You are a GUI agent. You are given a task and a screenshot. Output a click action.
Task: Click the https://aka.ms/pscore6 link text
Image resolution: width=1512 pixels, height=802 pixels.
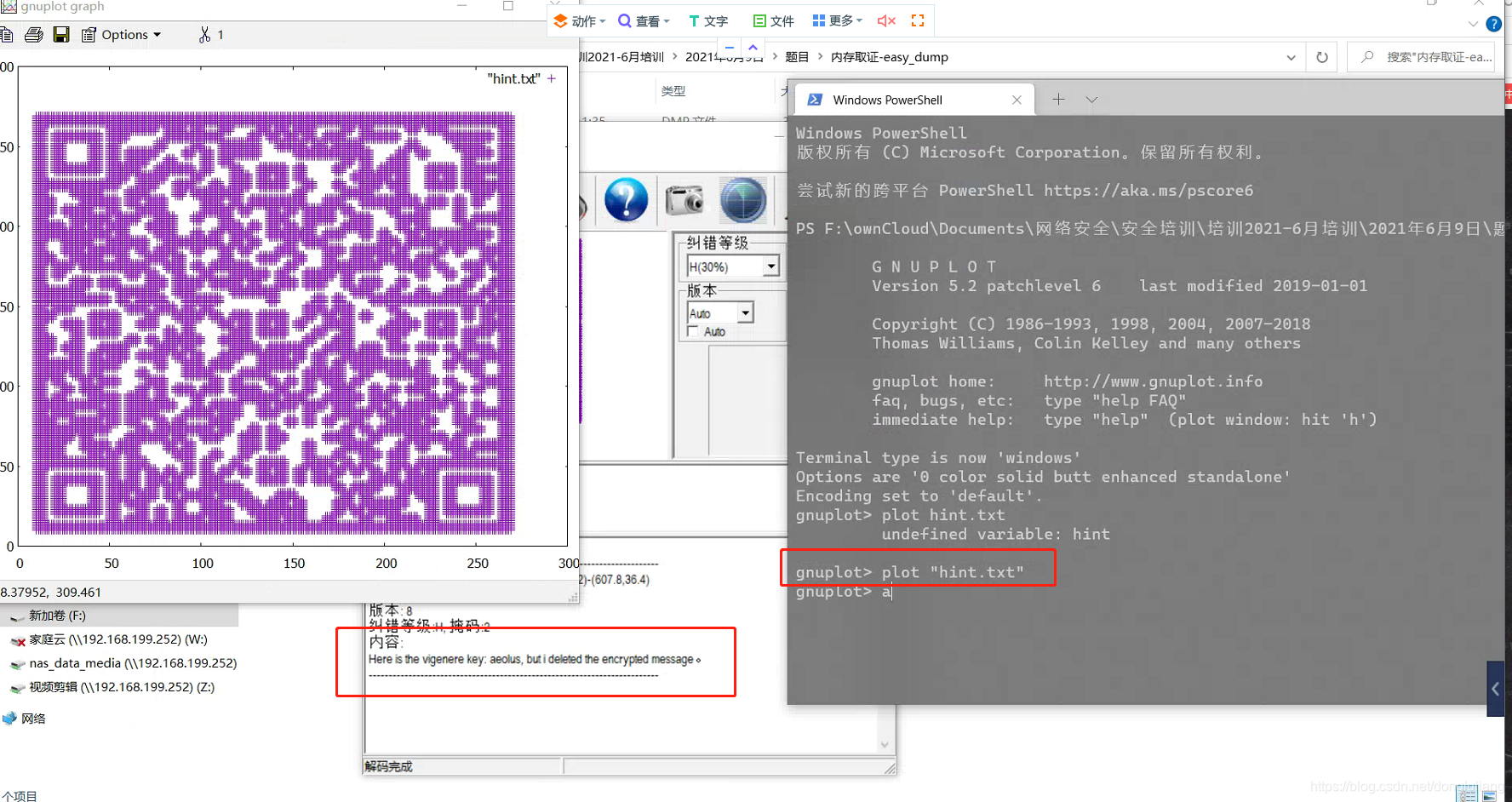click(x=1148, y=191)
